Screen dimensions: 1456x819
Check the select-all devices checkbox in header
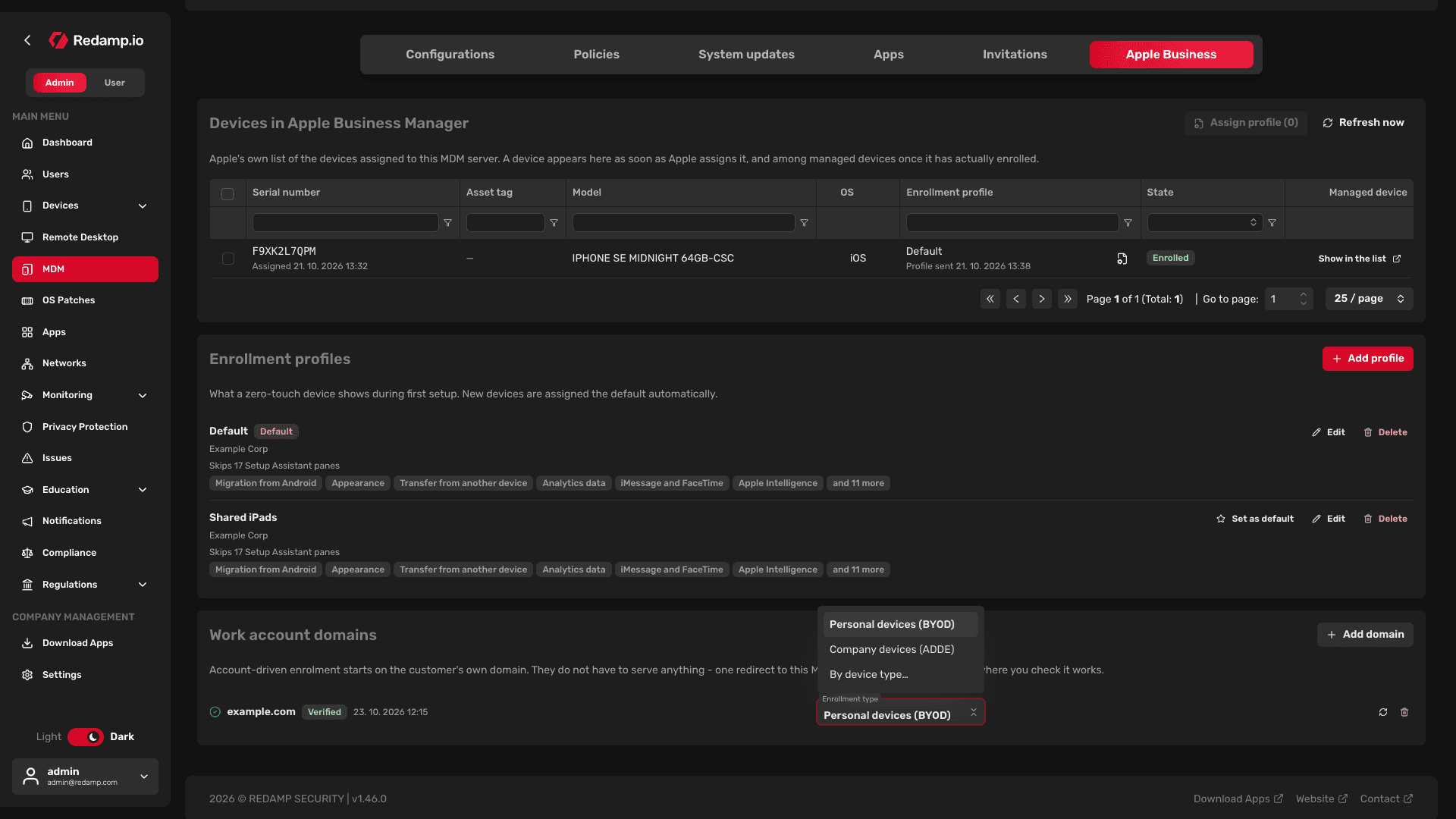227,194
